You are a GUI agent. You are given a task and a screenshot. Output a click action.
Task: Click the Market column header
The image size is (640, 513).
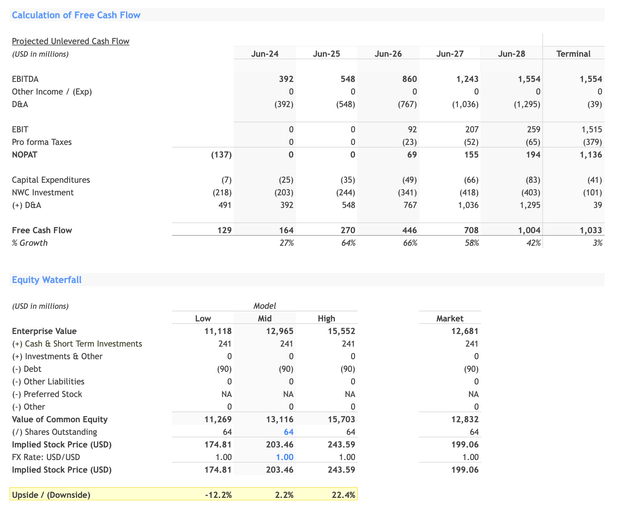click(x=450, y=319)
